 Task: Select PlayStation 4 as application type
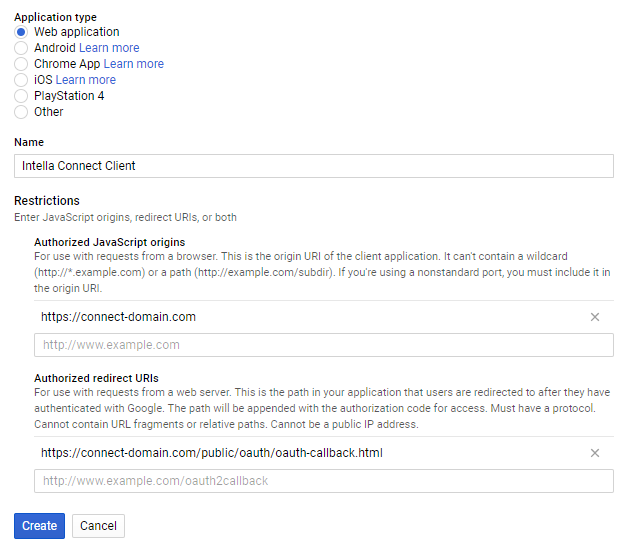pyautogui.click(x=21, y=96)
